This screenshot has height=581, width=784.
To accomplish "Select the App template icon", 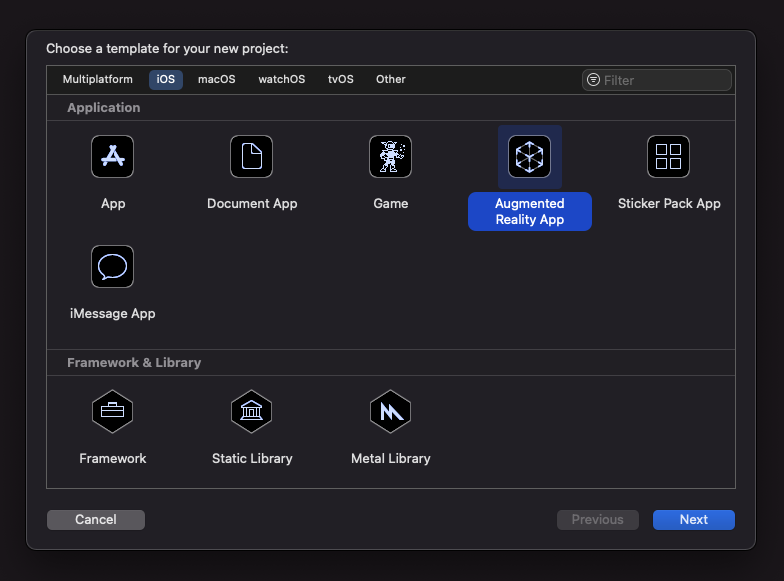I will coord(112,157).
